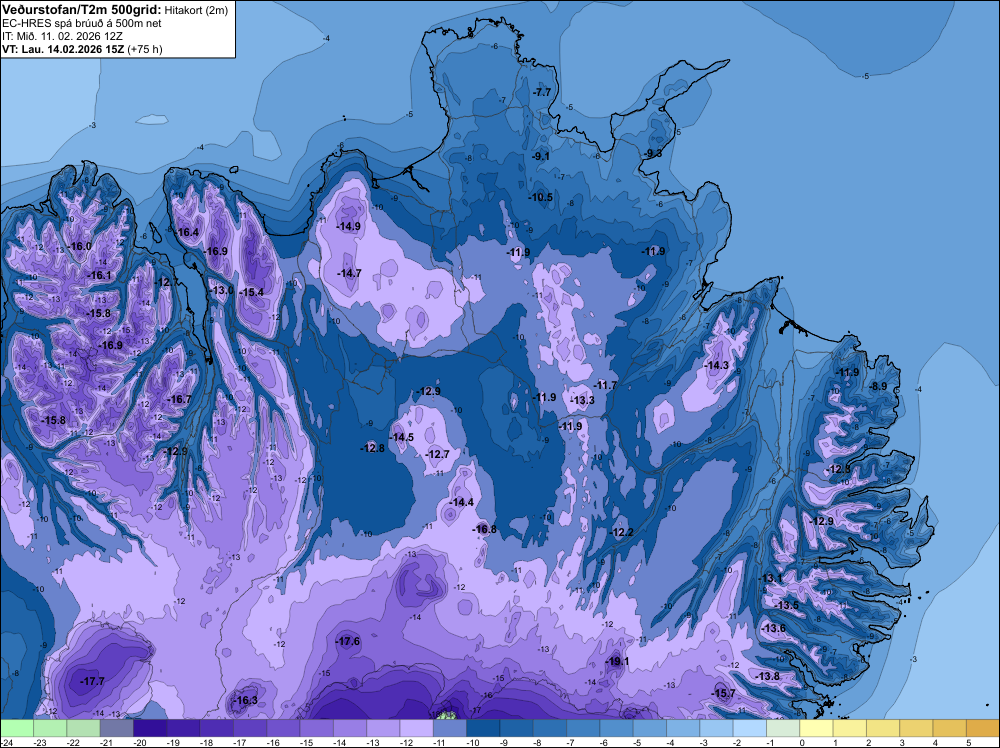Screen dimensions: 1000x748
Task: Pick the 3 yellow-tan legend swatch
Action: tap(916, 728)
